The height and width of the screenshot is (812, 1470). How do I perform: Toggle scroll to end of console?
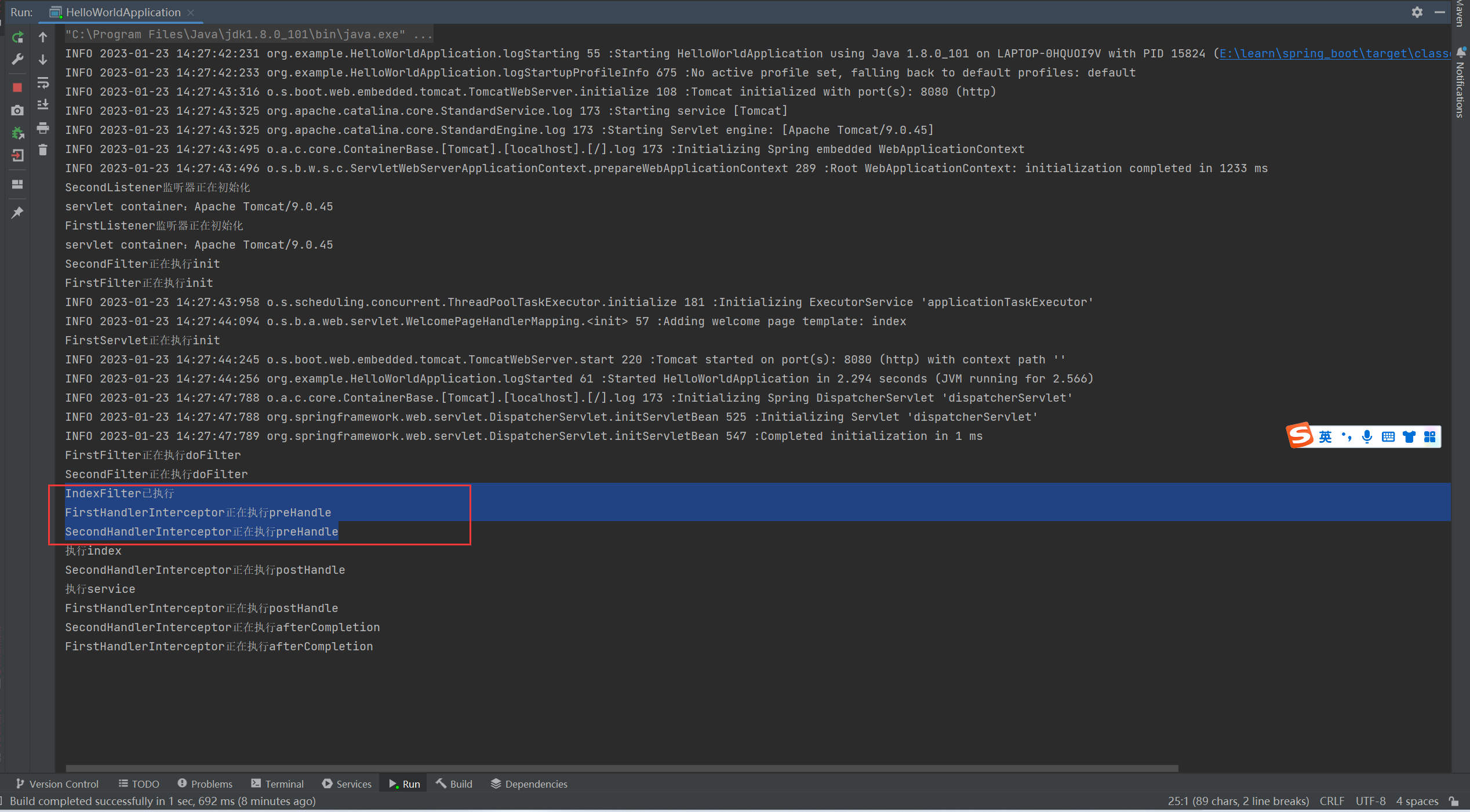click(x=43, y=105)
